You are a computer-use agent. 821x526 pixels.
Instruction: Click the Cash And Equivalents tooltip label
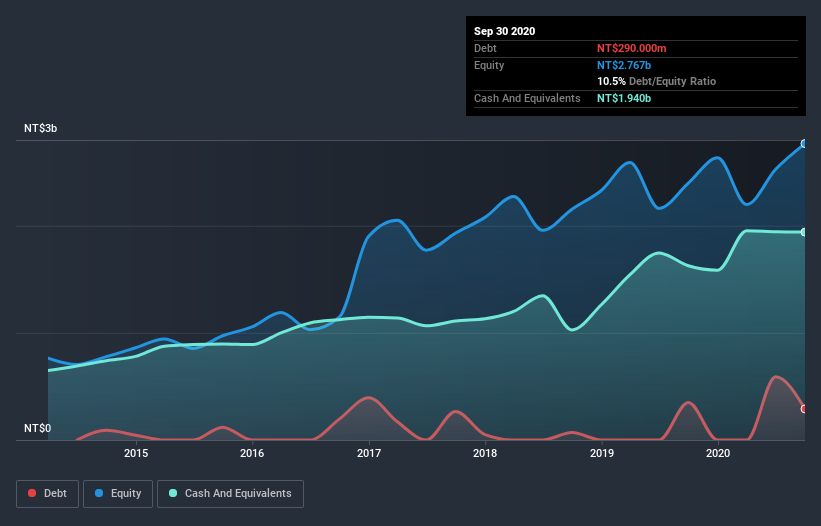click(x=527, y=98)
